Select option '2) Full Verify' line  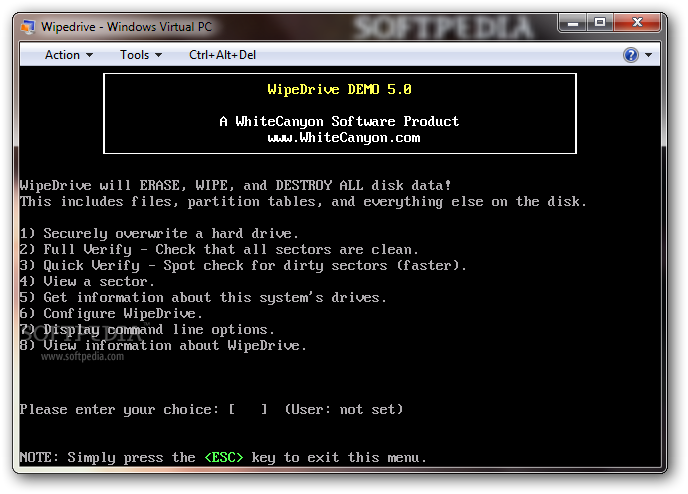(219, 250)
